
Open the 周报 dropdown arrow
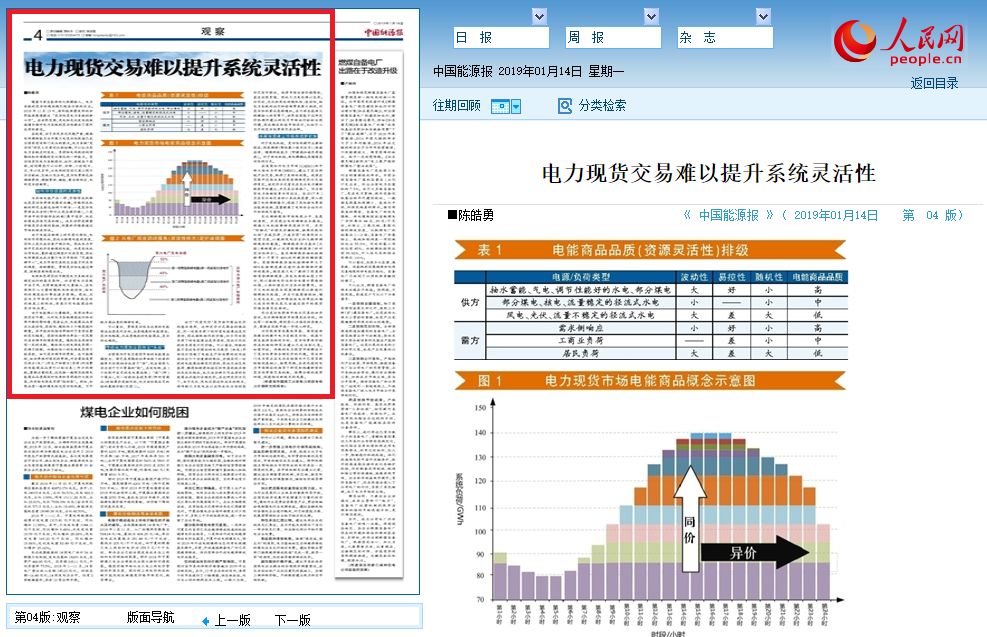pos(651,16)
